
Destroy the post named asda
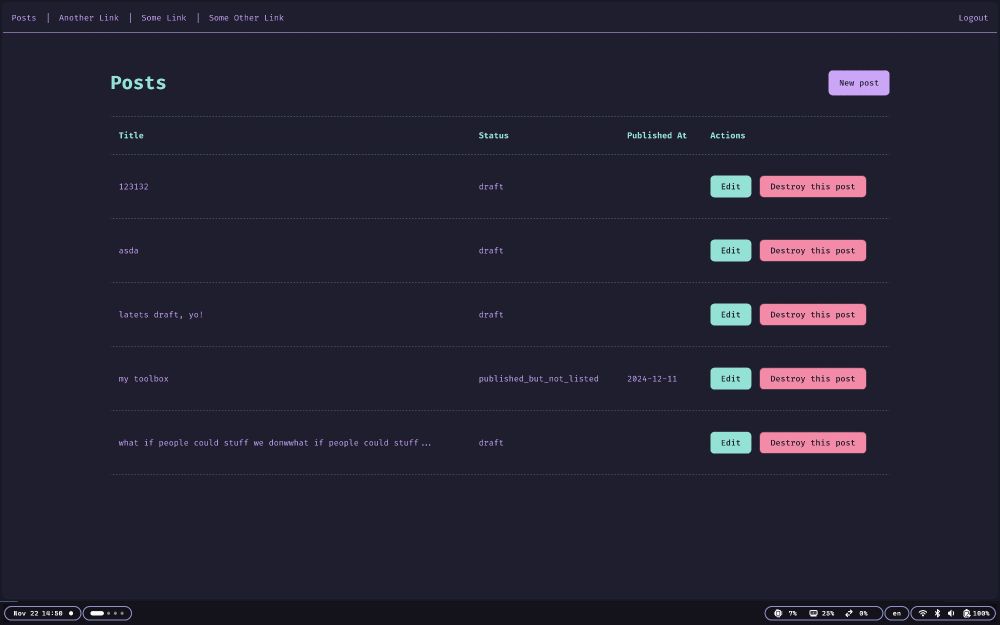(x=812, y=250)
